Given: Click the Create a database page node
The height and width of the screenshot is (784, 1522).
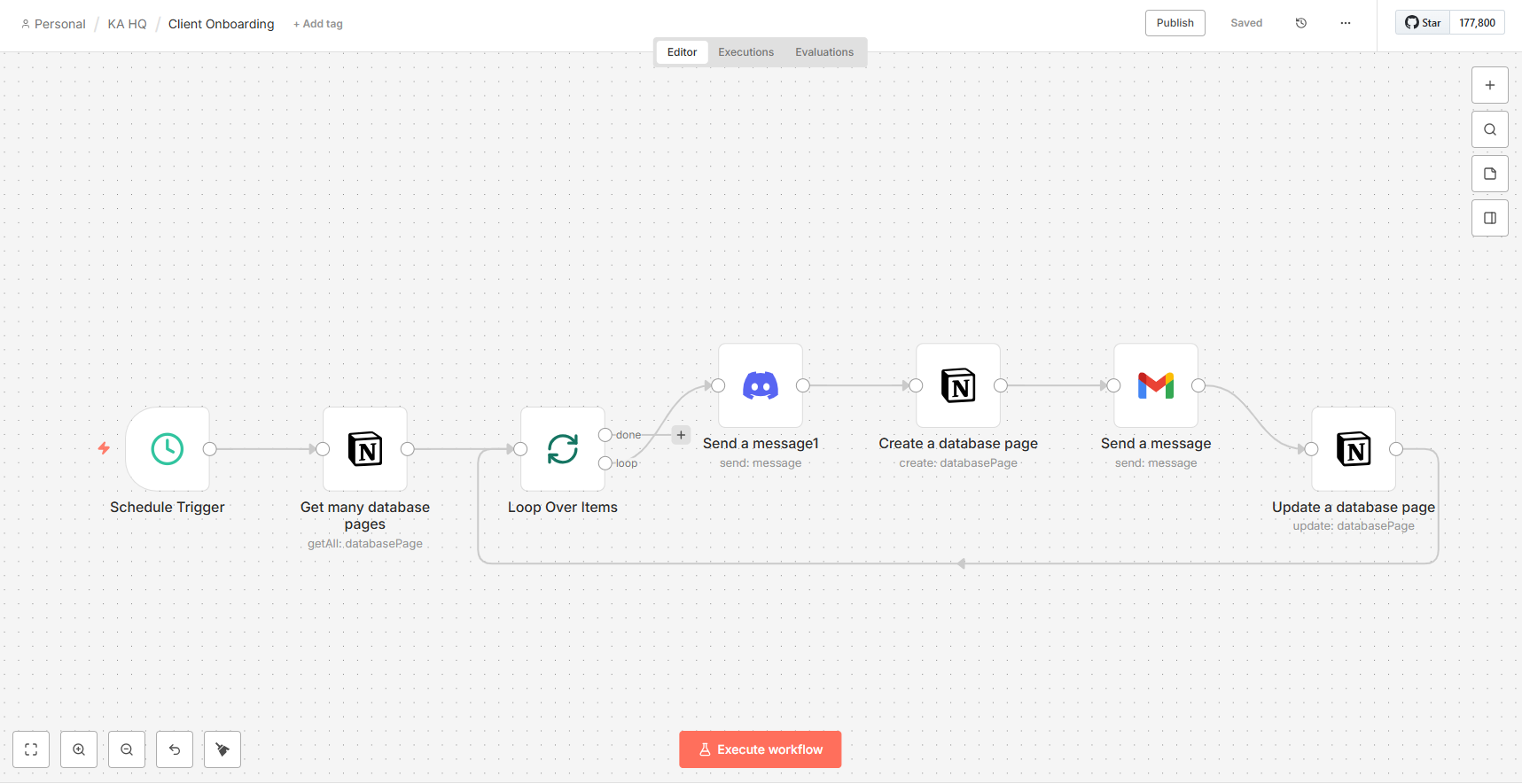Looking at the screenshot, I should tap(958, 386).
